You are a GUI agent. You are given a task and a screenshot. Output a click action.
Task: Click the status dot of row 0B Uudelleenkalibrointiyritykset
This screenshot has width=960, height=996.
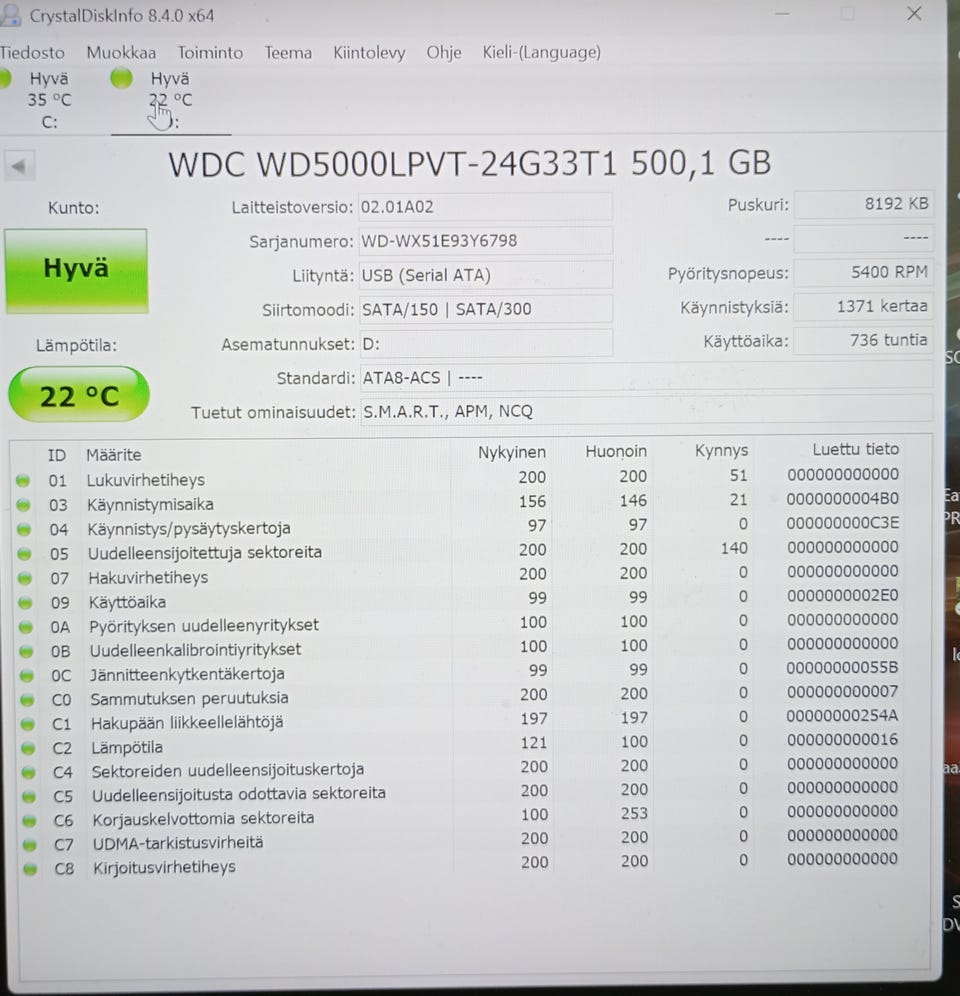click(26, 651)
